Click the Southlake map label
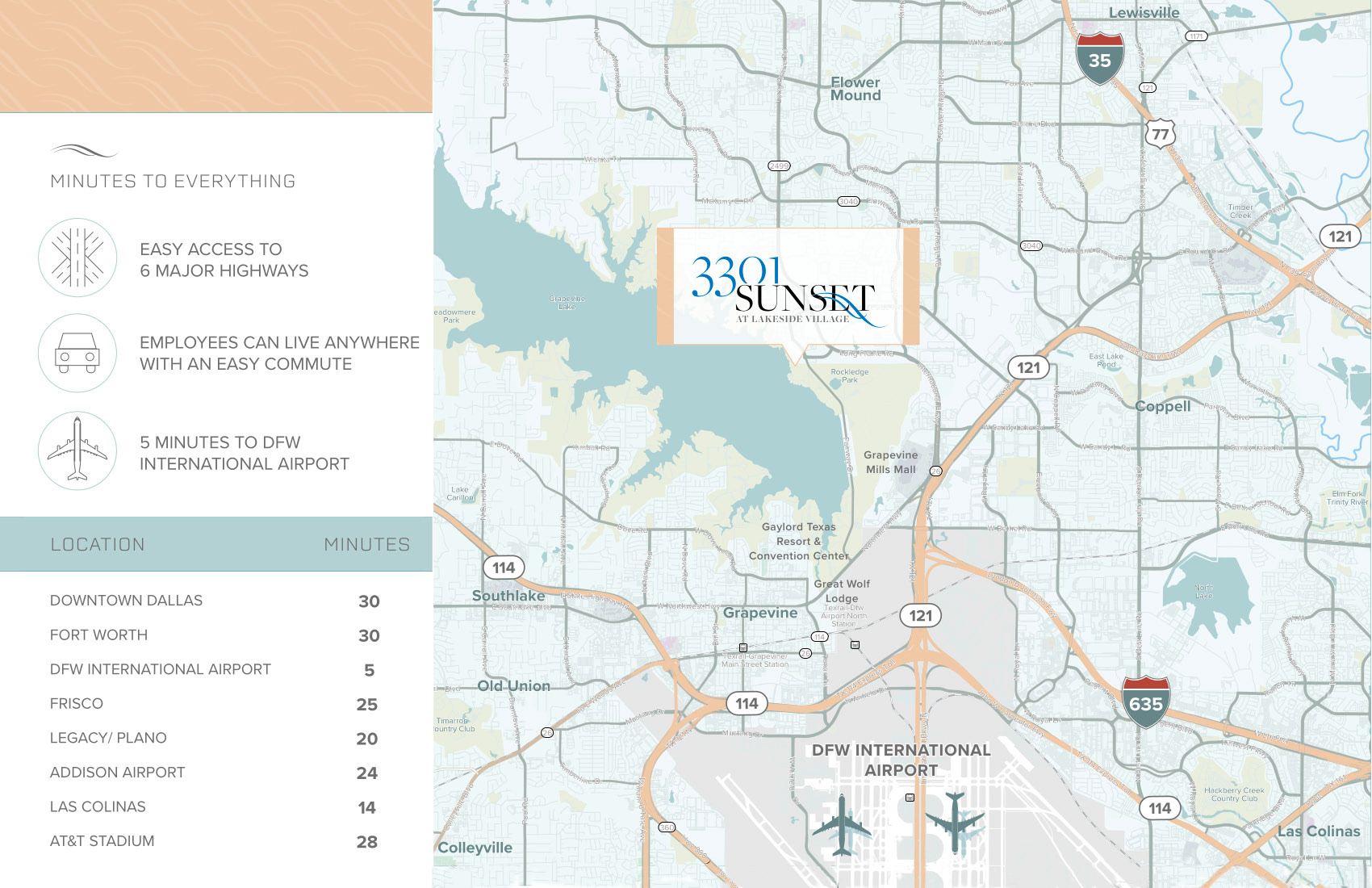The width and height of the screenshot is (1372, 888). (508, 596)
